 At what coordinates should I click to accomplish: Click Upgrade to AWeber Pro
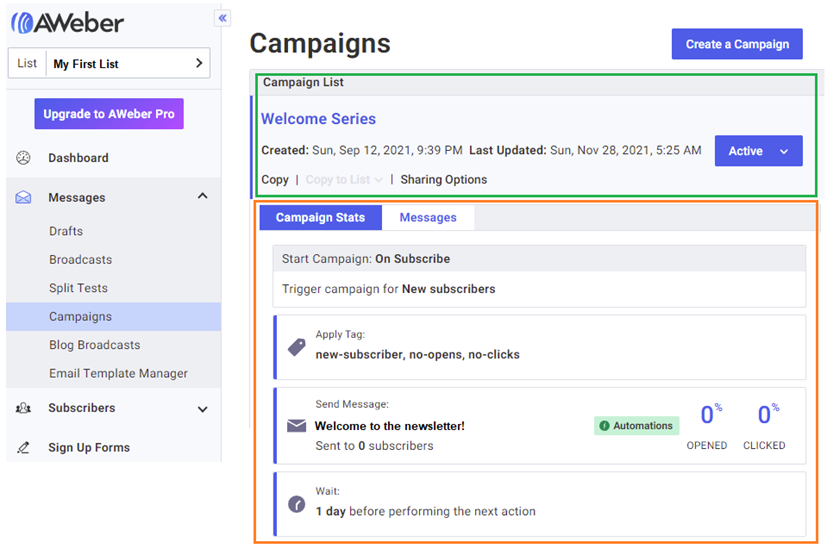[x=109, y=113]
